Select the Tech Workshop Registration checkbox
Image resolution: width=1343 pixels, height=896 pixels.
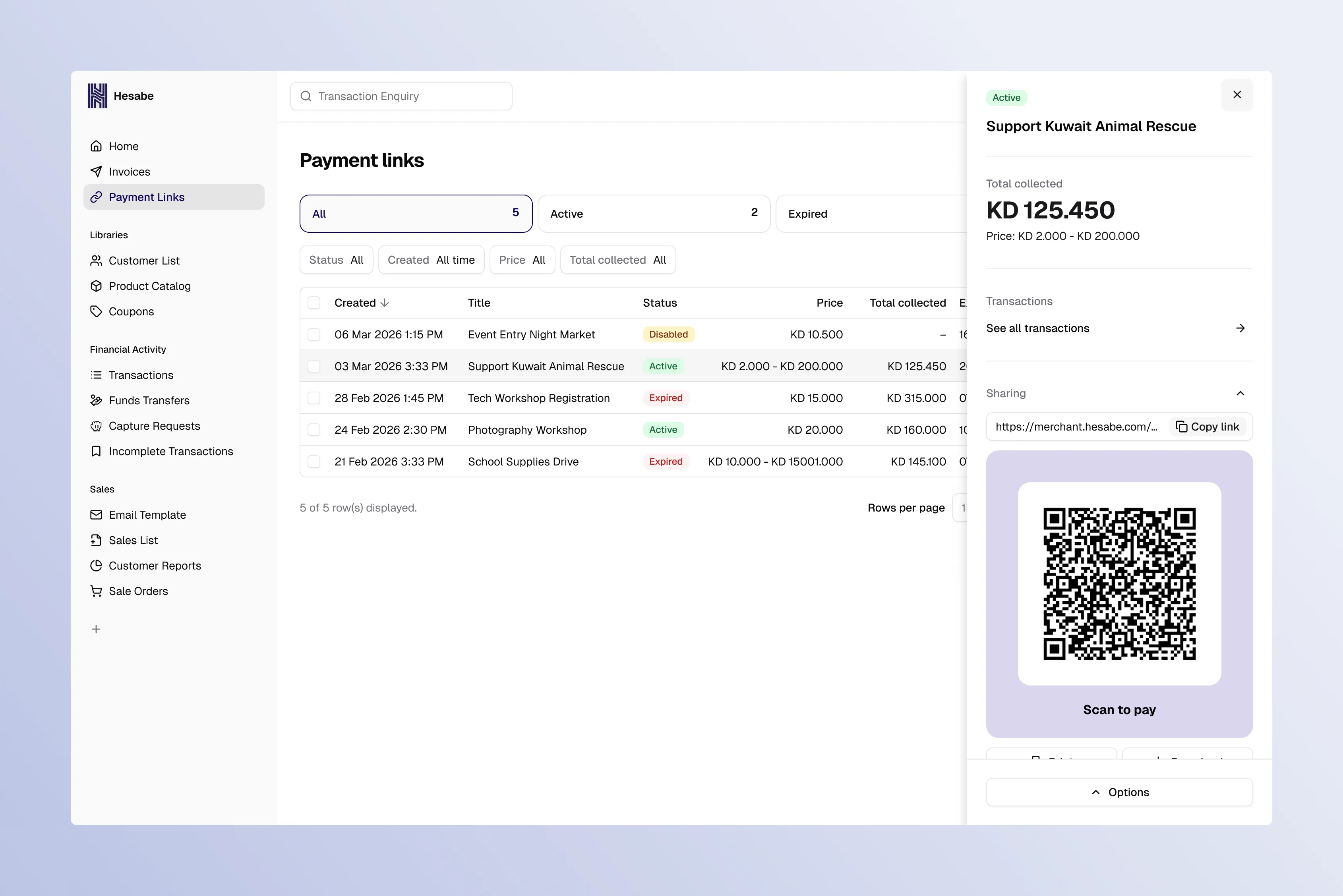(314, 398)
